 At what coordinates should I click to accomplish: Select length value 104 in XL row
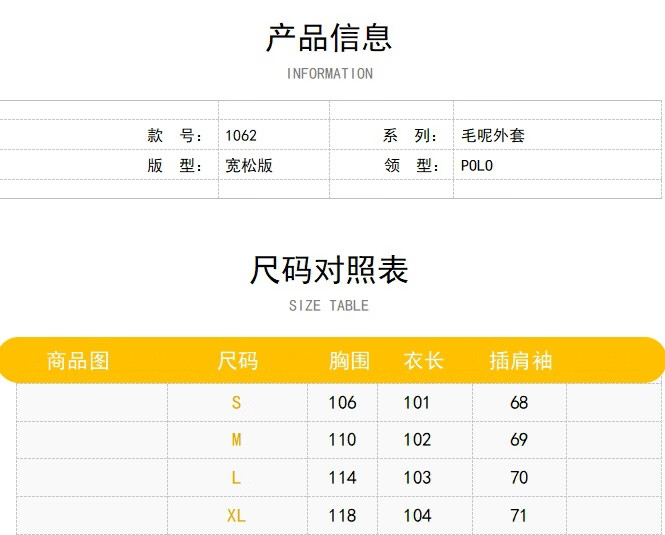(x=417, y=516)
